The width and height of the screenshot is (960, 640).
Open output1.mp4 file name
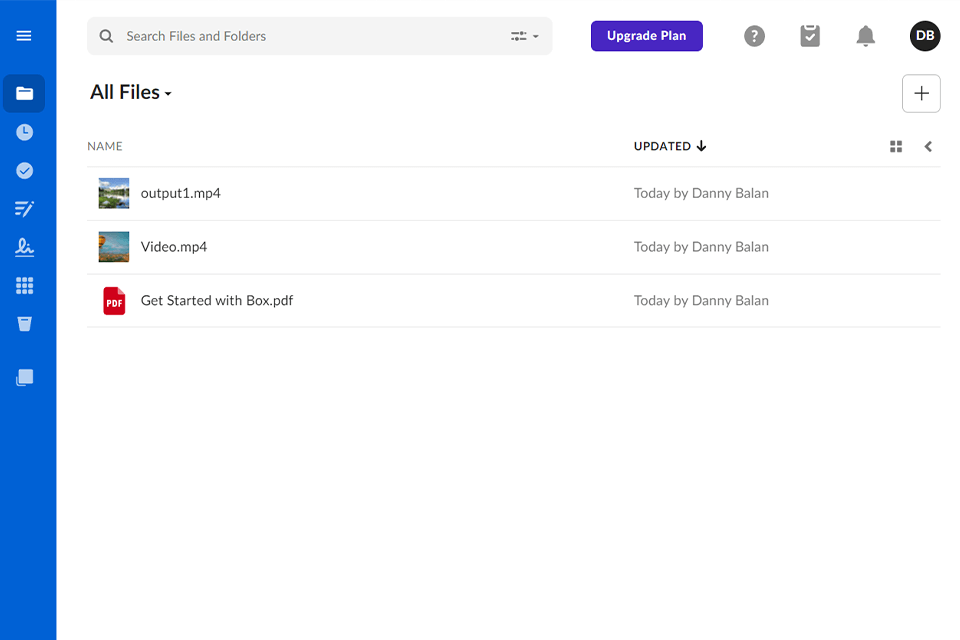pyautogui.click(x=181, y=194)
